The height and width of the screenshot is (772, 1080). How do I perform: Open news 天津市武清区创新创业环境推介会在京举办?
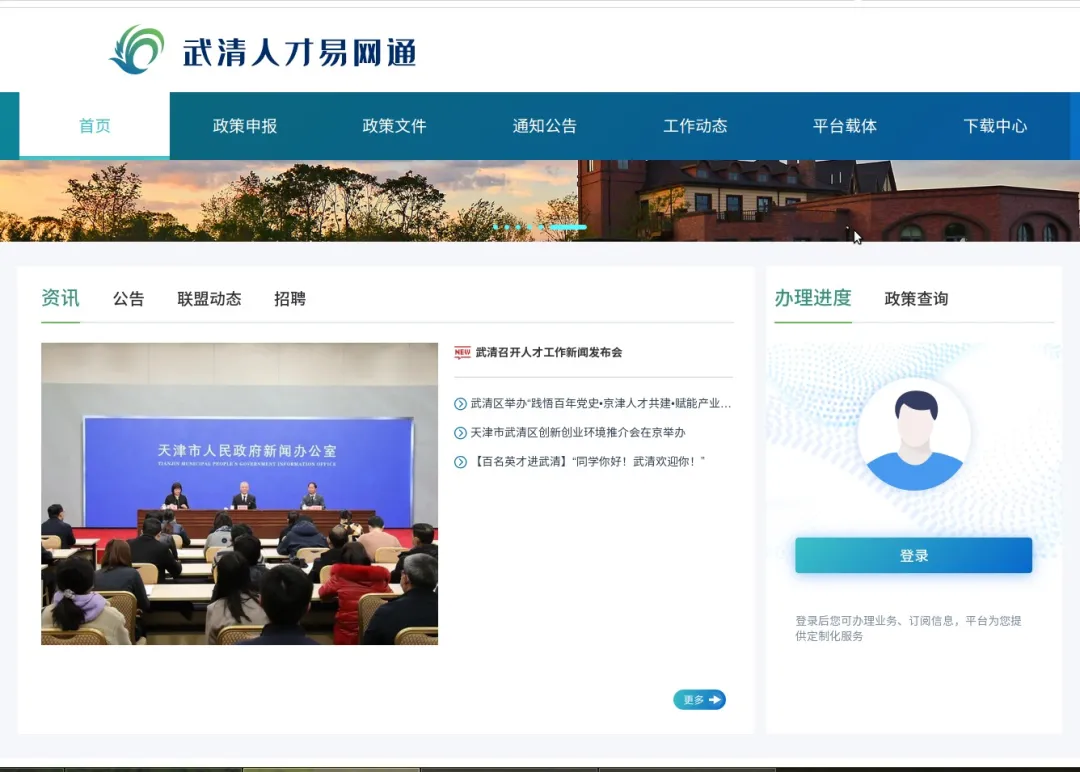[578, 432]
